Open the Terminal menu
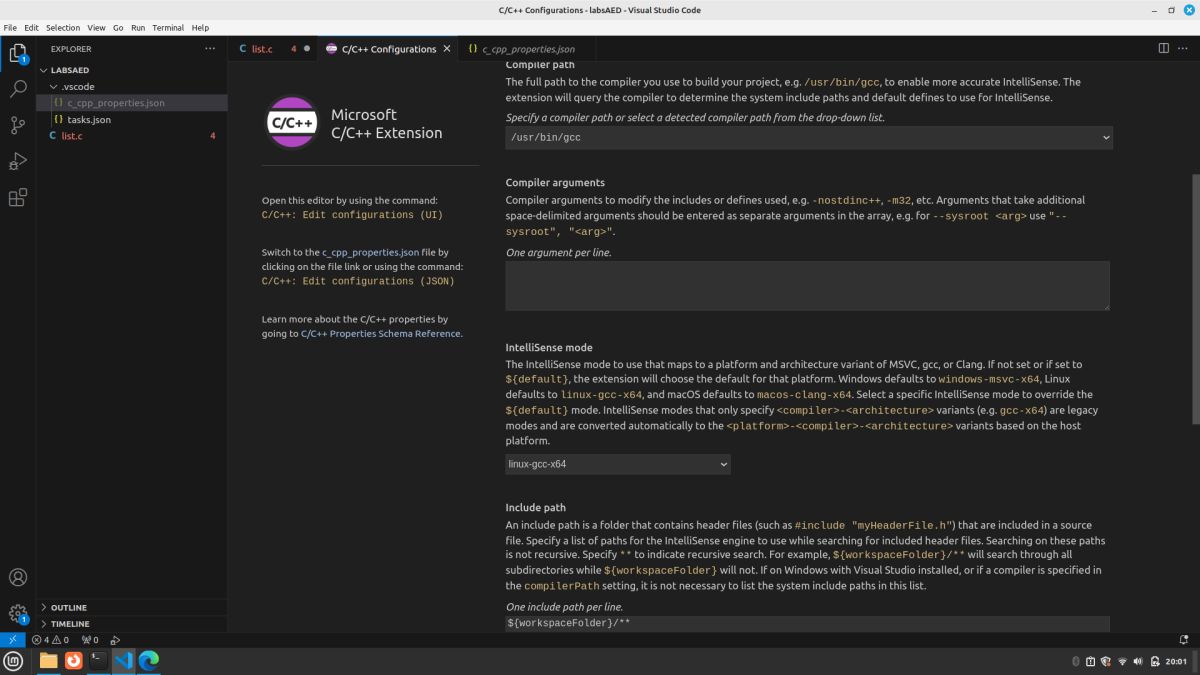The width and height of the screenshot is (1200, 675). tap(168, 28)
